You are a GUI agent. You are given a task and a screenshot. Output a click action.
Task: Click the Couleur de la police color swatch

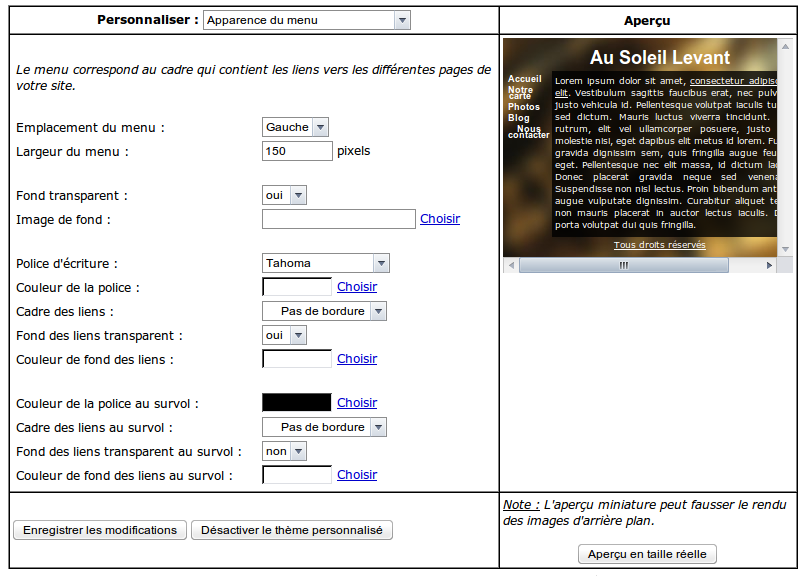click(x=297, y=286)
